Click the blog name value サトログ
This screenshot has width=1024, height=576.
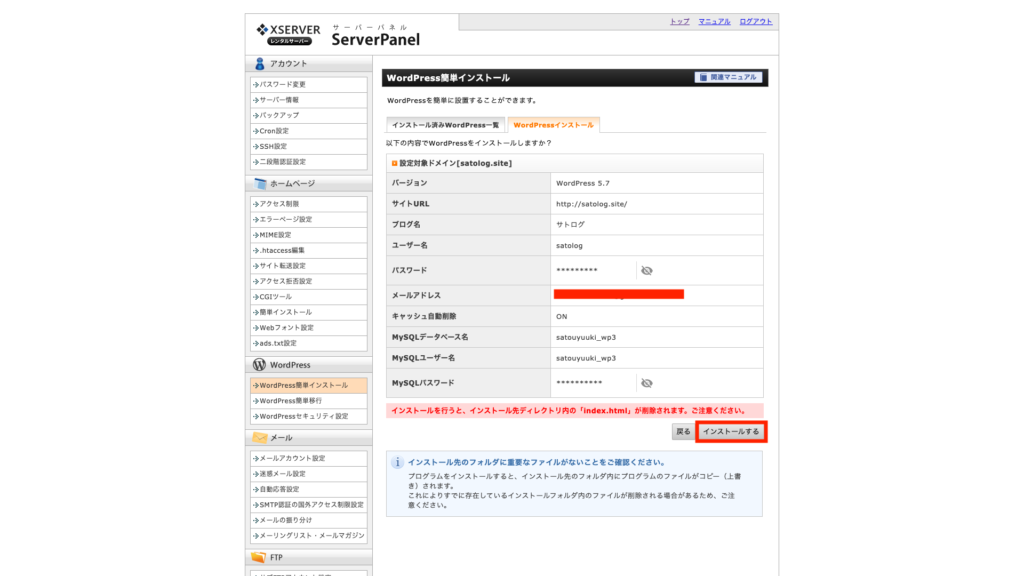[x=570, y=225]
